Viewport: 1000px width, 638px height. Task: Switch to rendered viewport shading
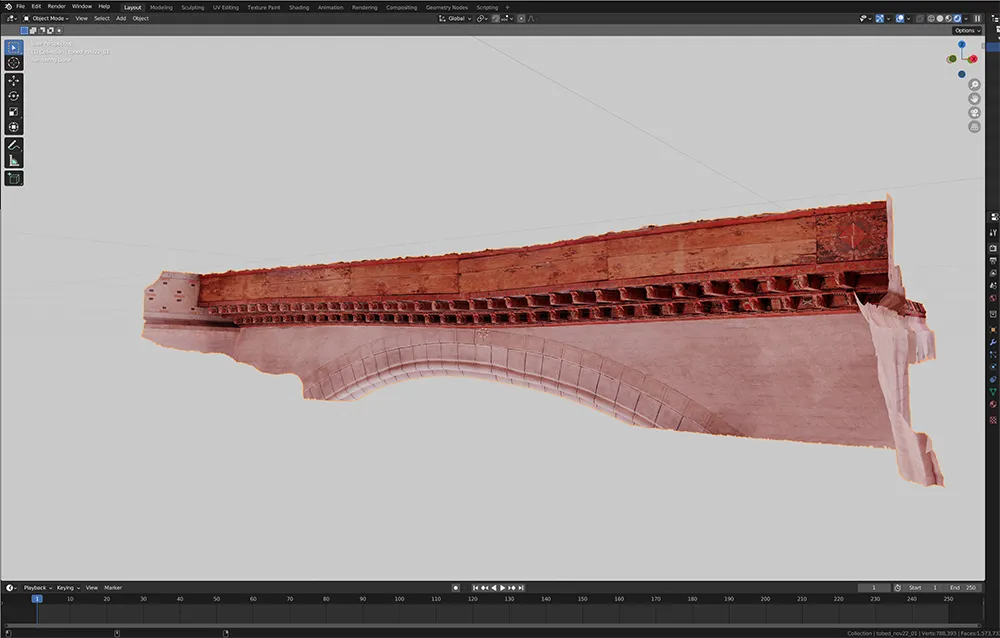click(x=957, y=18)
